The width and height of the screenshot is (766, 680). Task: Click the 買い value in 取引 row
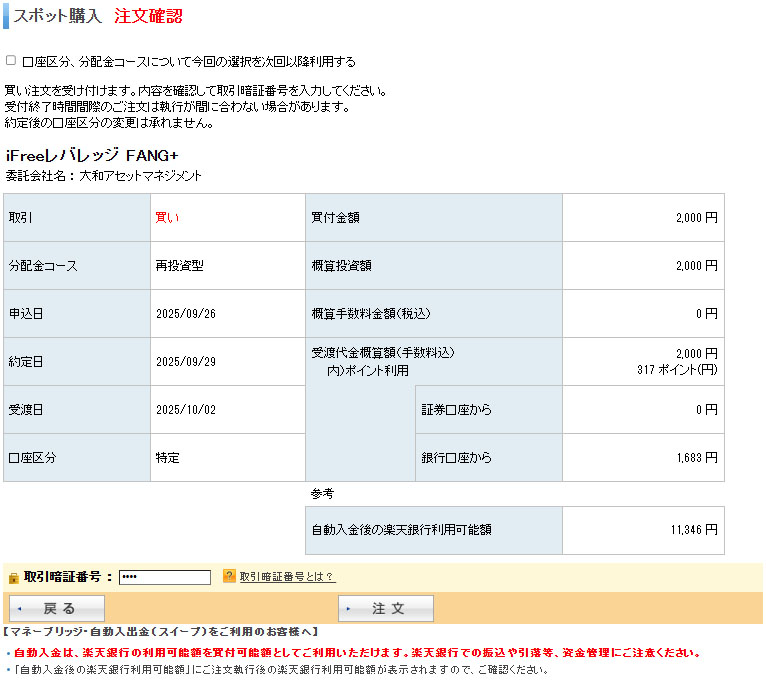pos(167,217)
